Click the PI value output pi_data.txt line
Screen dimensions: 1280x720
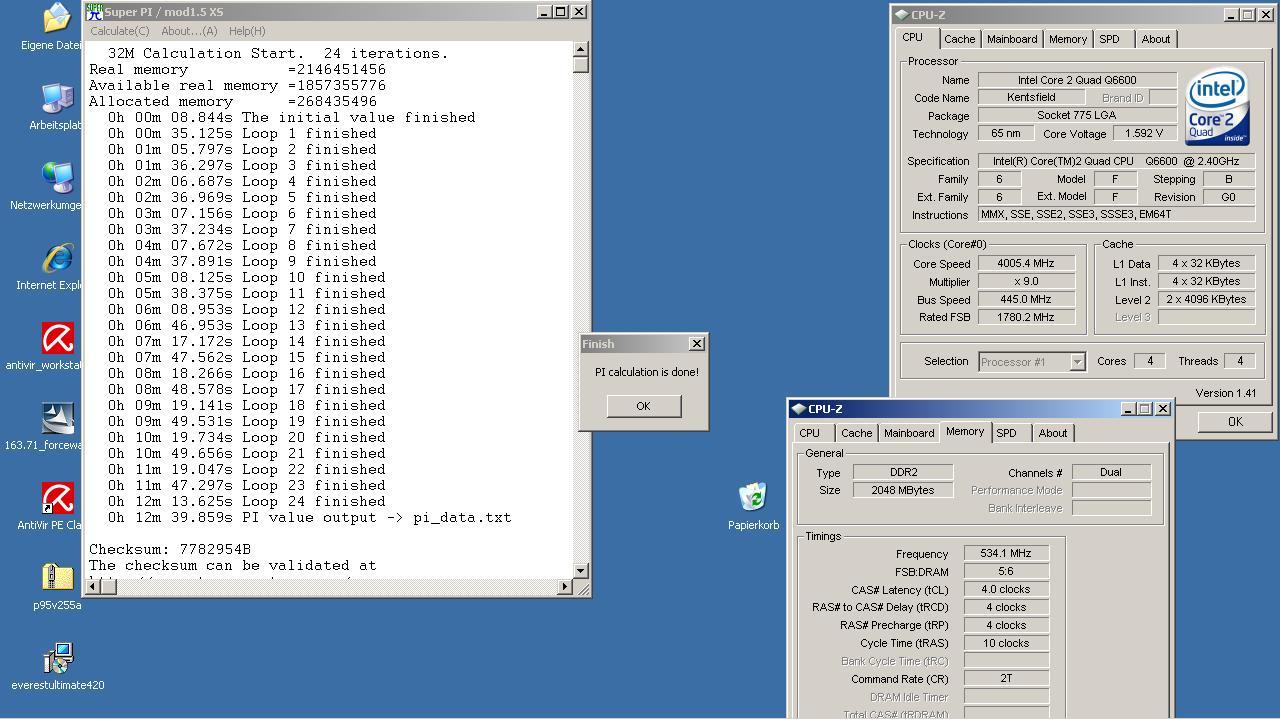(x=310, y=517)
